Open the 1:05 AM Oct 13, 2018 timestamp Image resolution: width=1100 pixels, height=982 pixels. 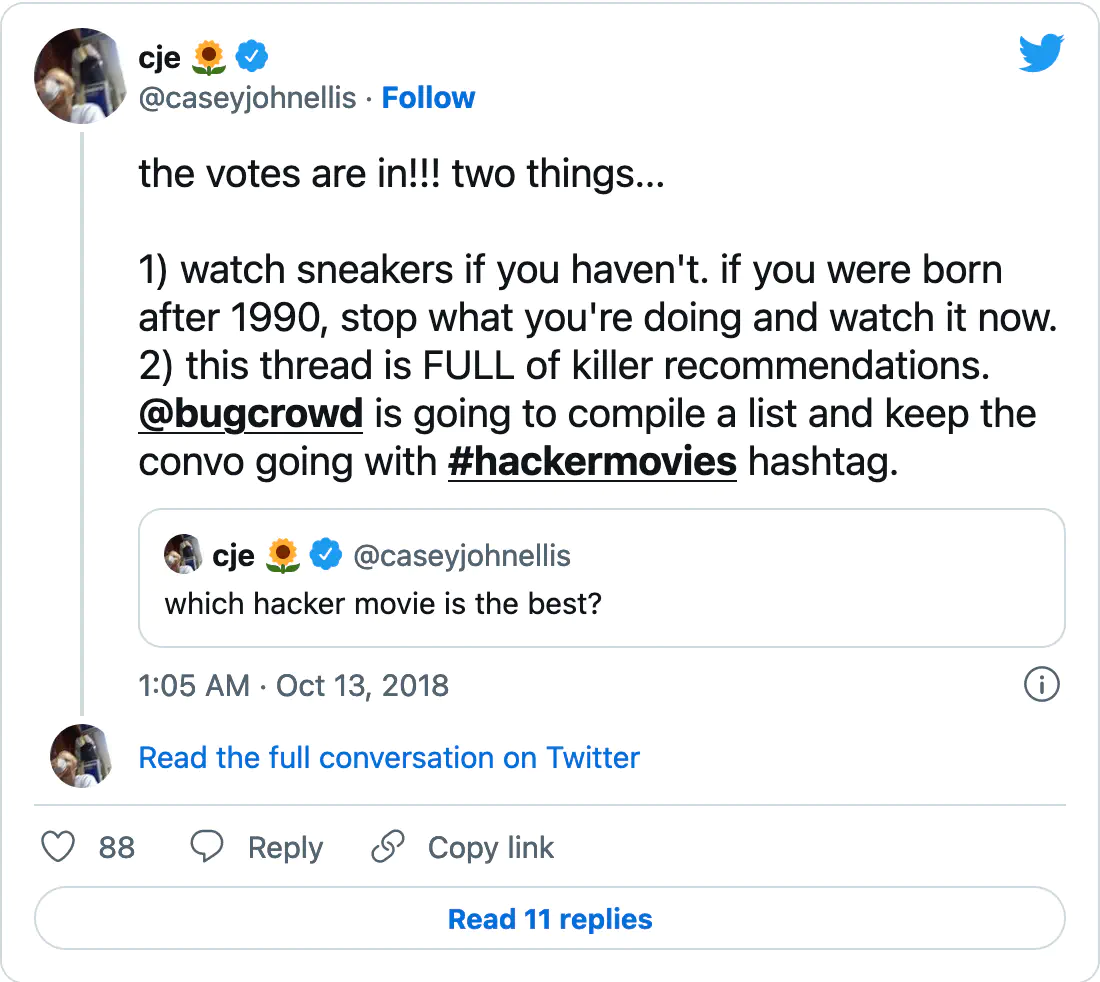293,685
